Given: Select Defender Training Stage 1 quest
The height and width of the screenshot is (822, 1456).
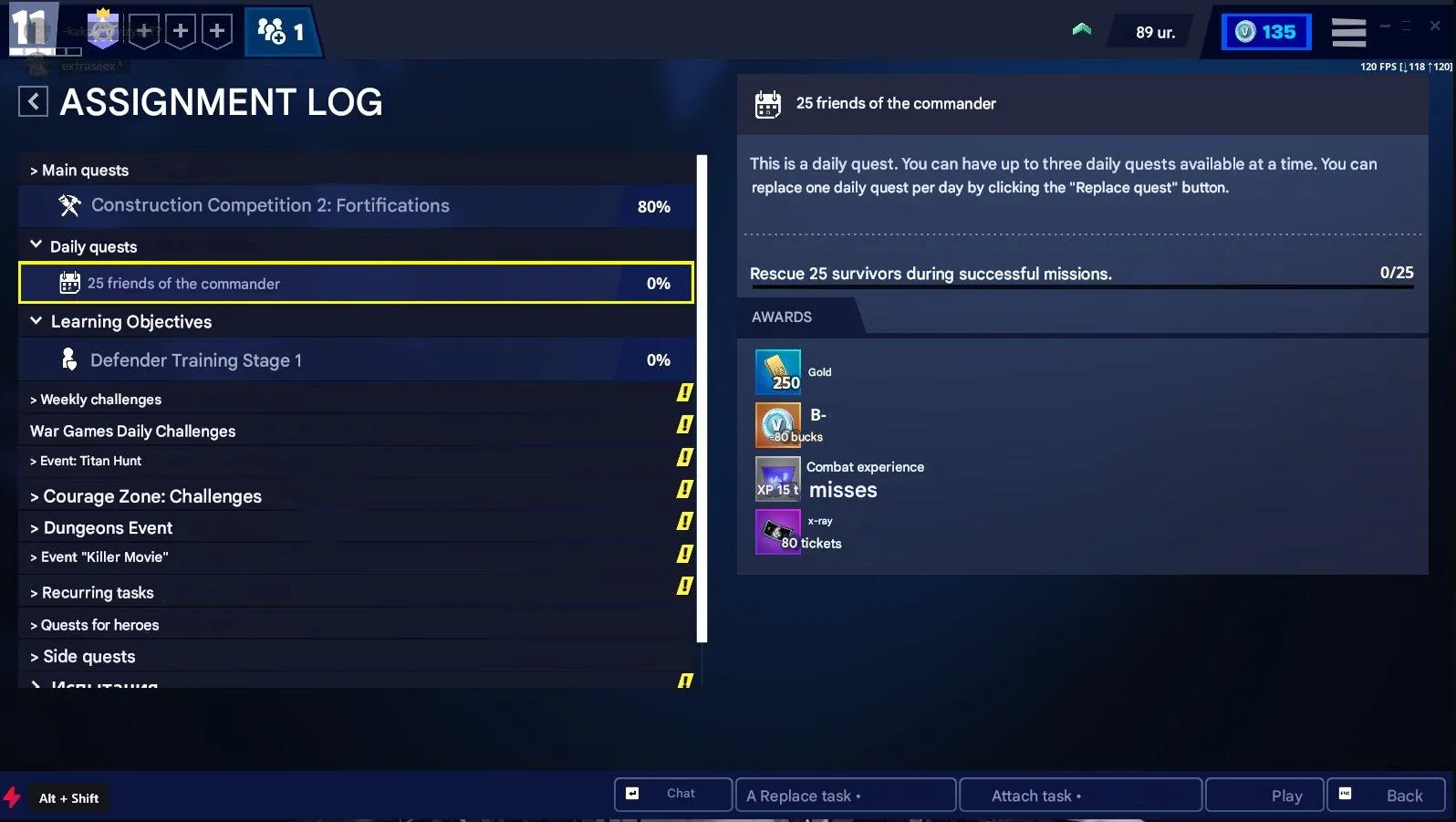Looking at the screenshot, I should (356, 359).
